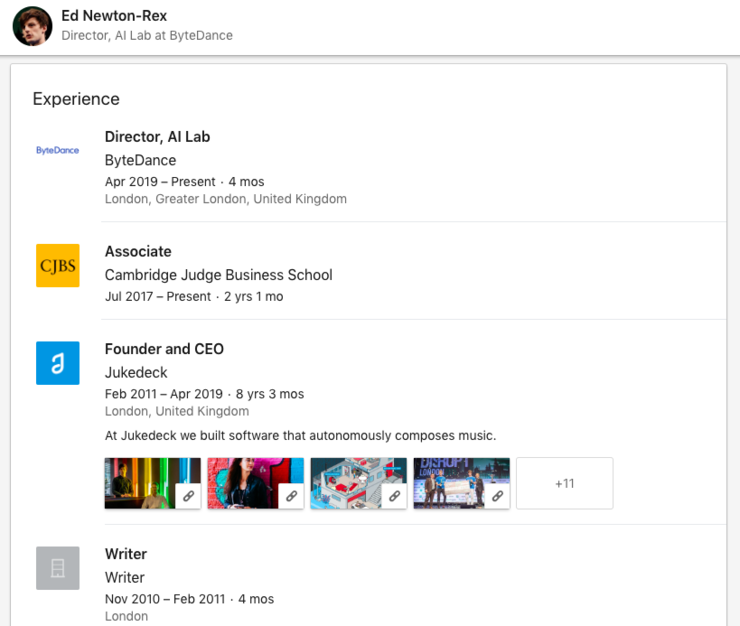The height and width of the screenshot is (626, 740).
Task: Click the ByteDance company logo
Action: coord(58,150)
